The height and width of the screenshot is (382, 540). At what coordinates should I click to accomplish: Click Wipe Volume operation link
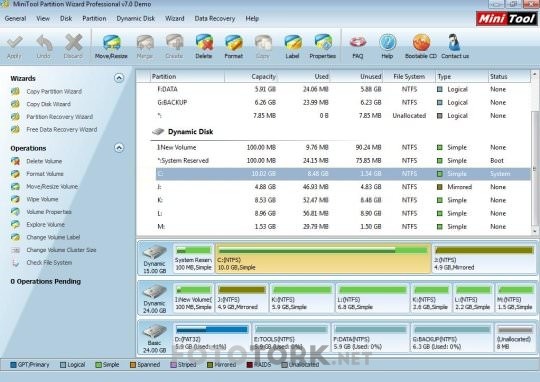(42, 199)
